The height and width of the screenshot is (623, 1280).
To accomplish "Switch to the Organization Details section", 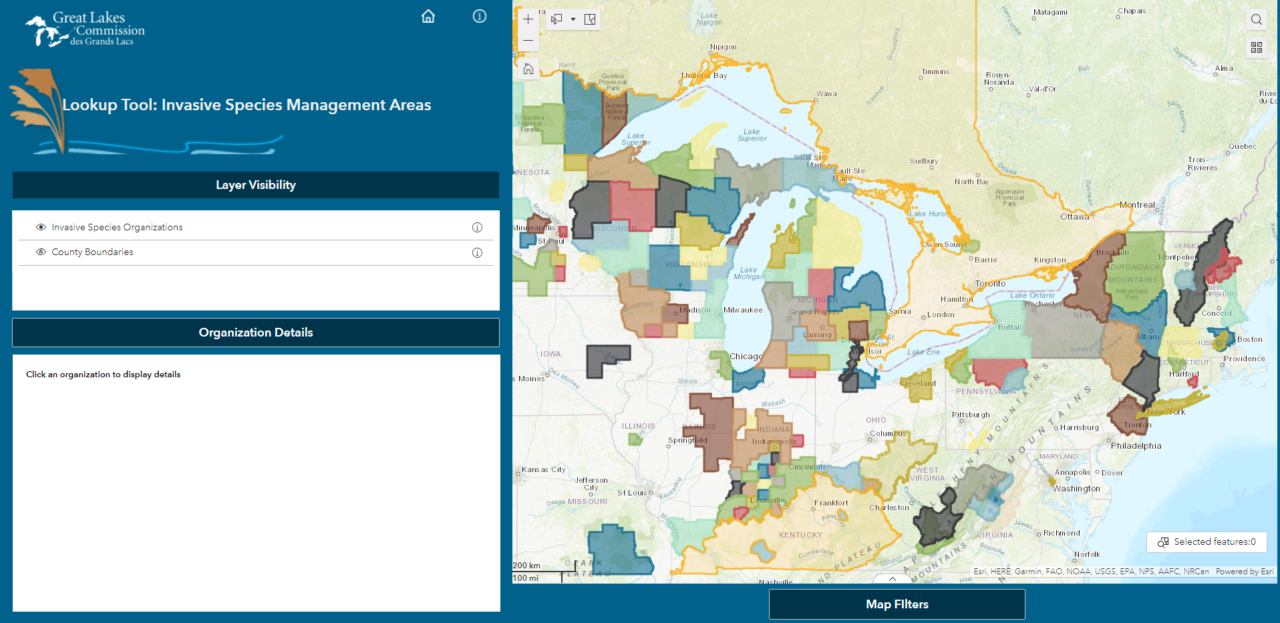I will click(x=255, y=332).
